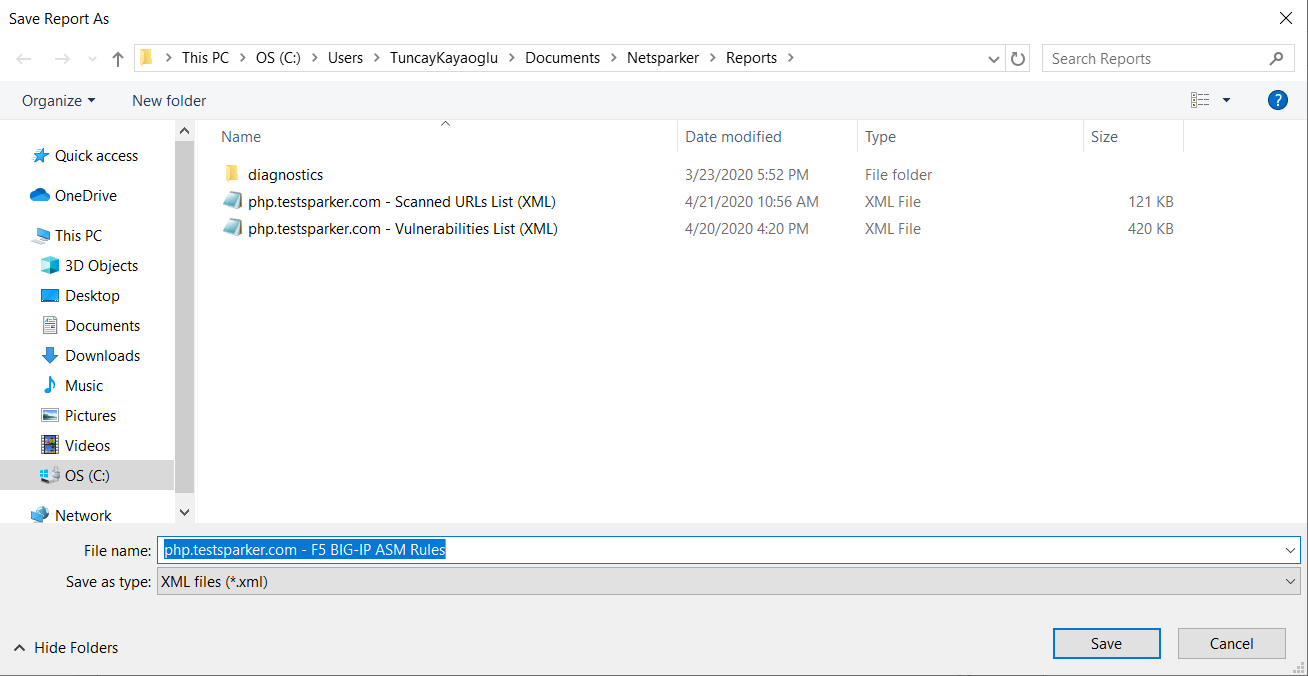Start a search using the magnifier icon

click(1276, 58)
